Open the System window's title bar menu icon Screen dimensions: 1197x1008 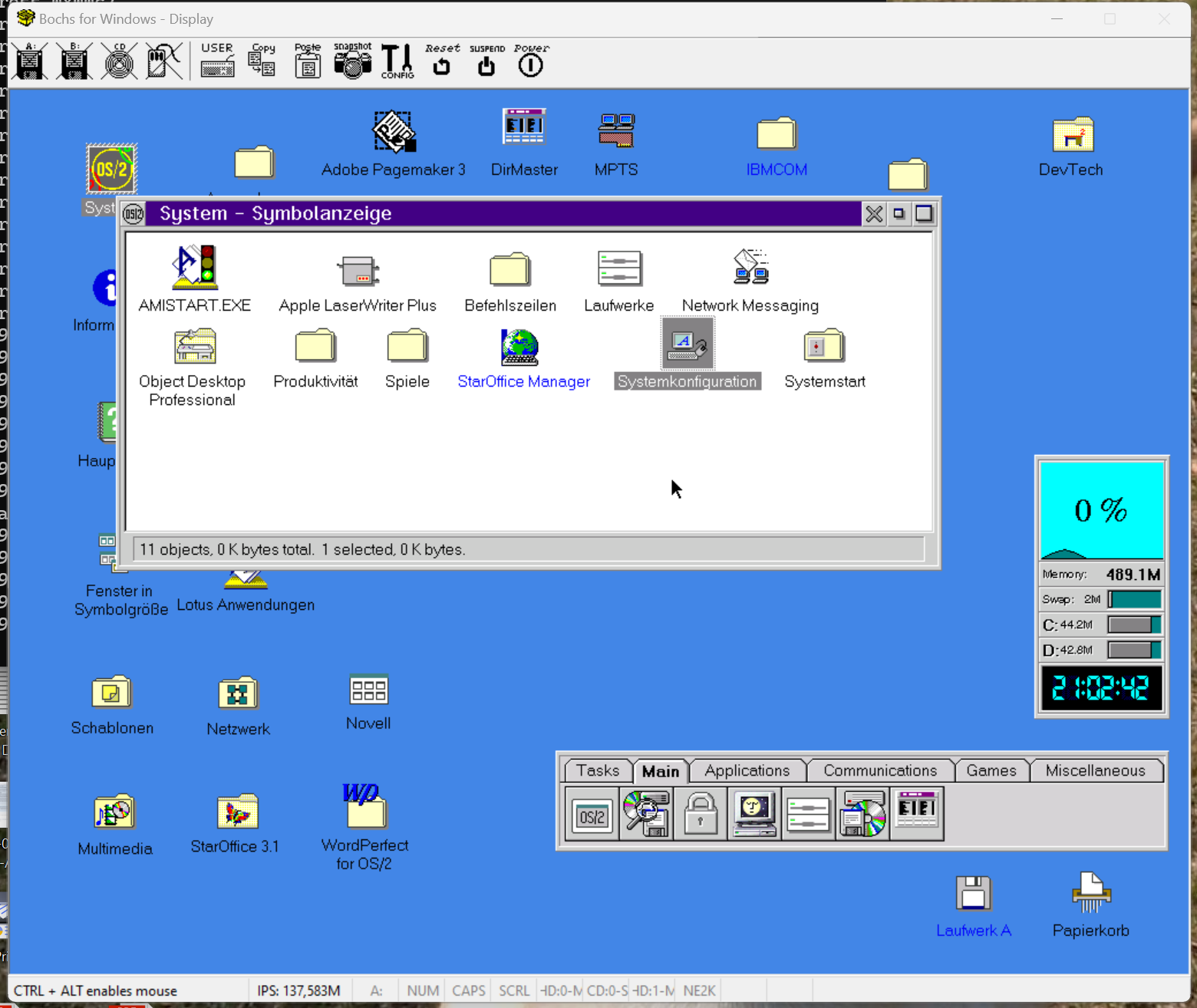134,213
